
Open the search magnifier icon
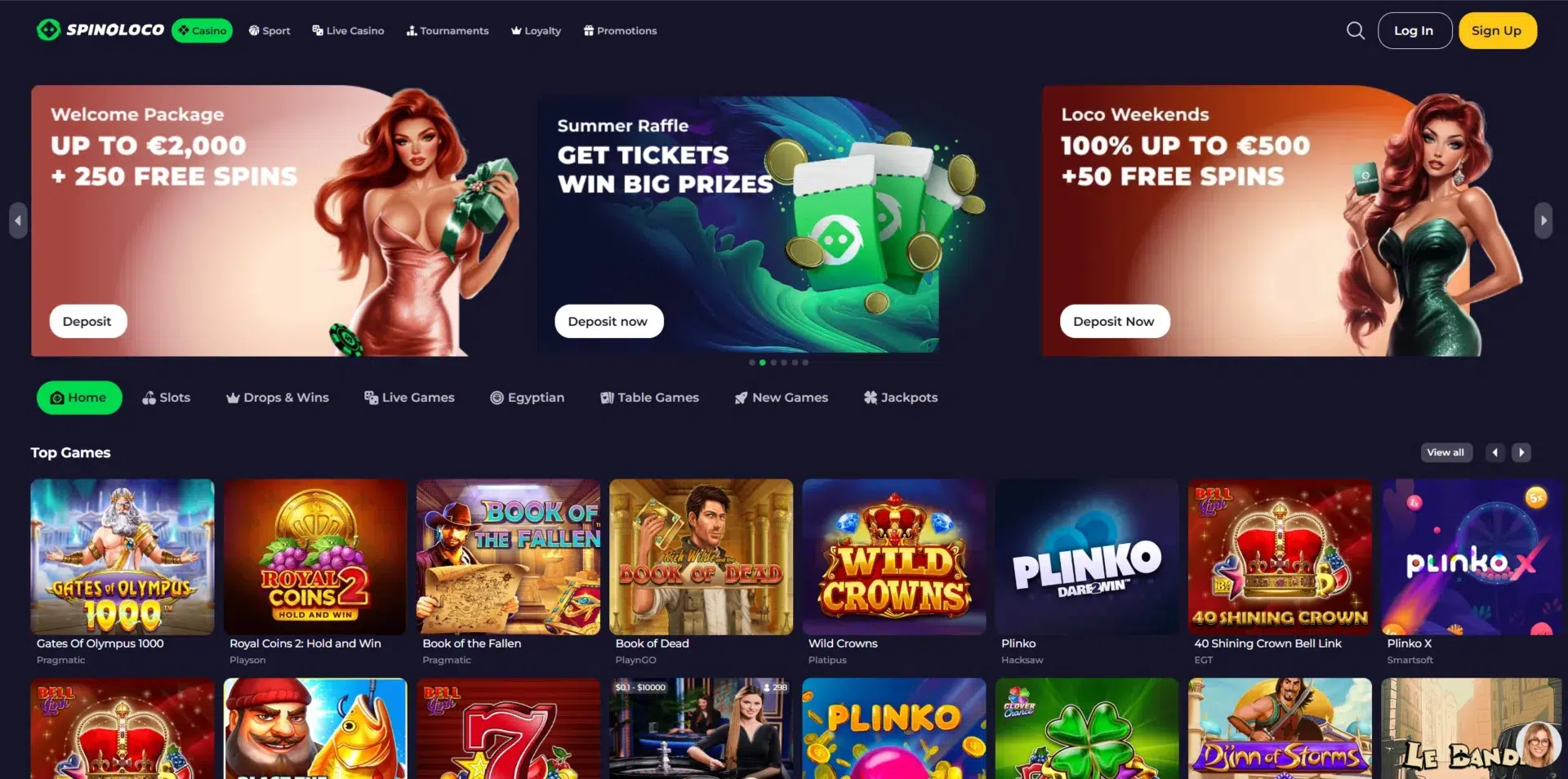(1355, 31)
